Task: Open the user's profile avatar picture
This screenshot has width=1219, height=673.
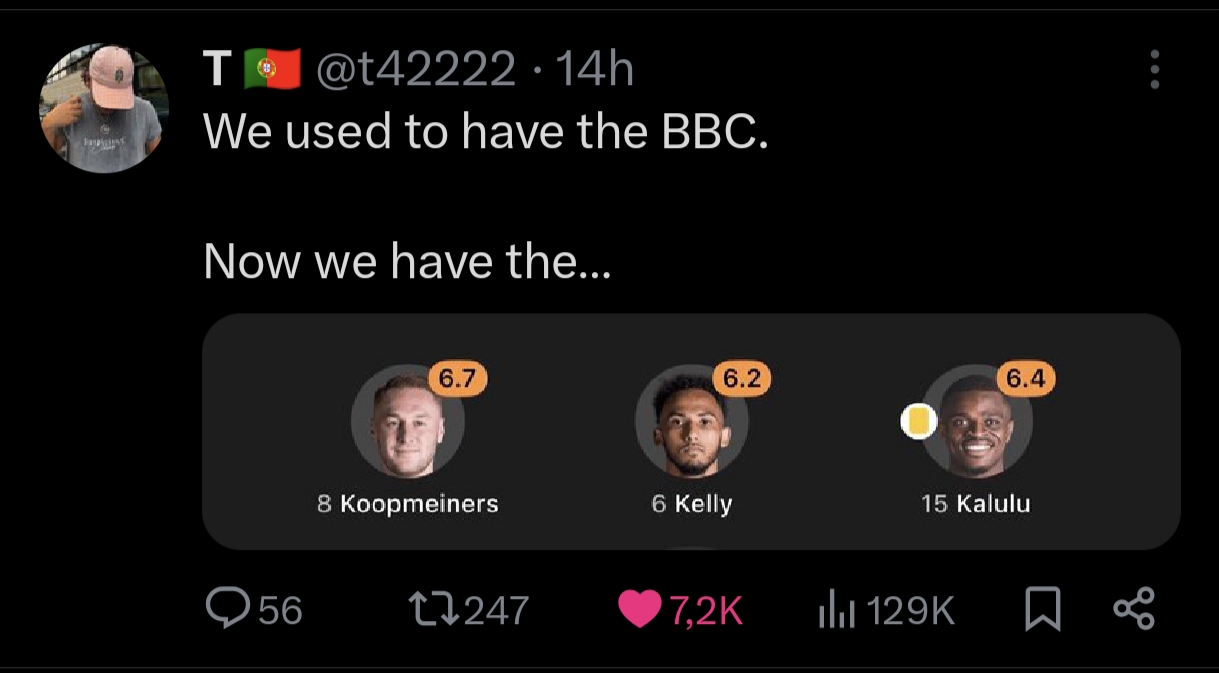Action: tap(101, 108)
